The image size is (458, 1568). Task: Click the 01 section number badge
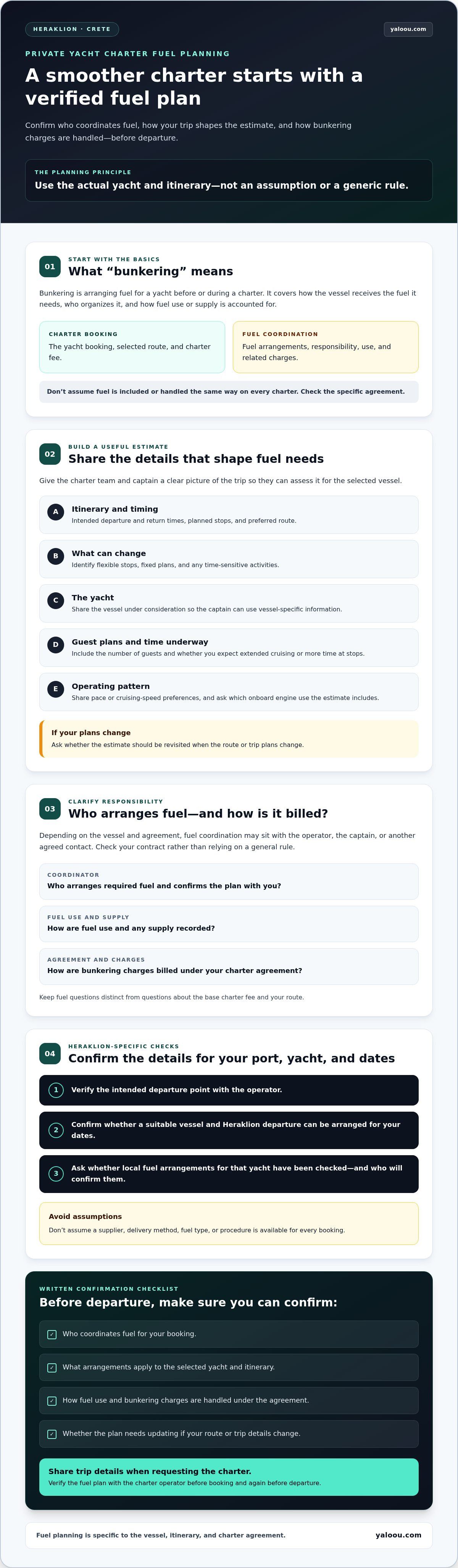click(50, 267)
